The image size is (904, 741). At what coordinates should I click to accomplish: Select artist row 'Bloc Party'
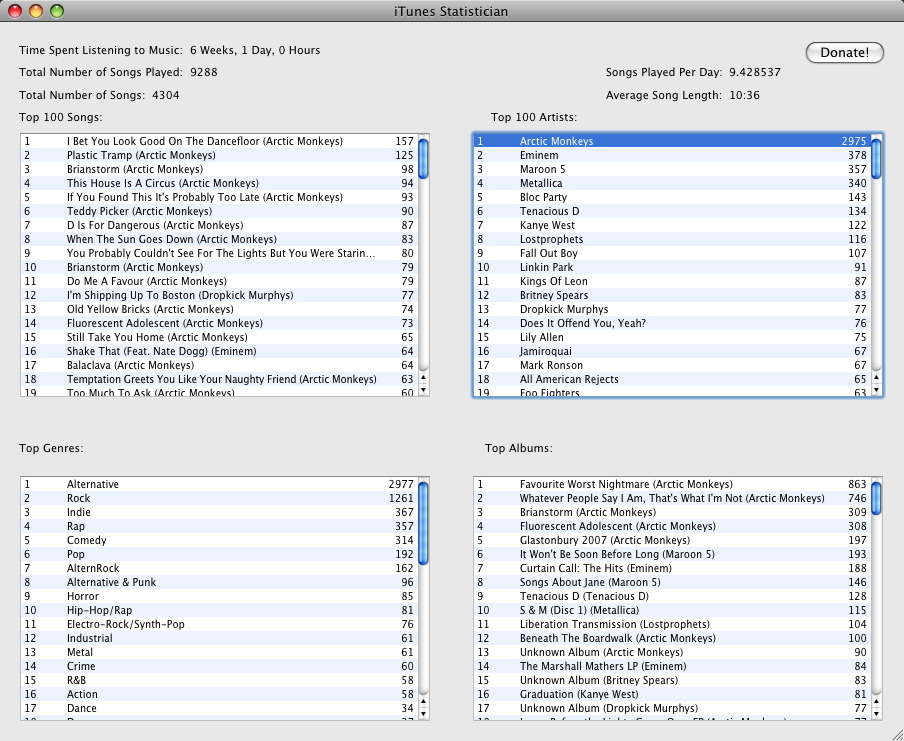pos(672,197)
